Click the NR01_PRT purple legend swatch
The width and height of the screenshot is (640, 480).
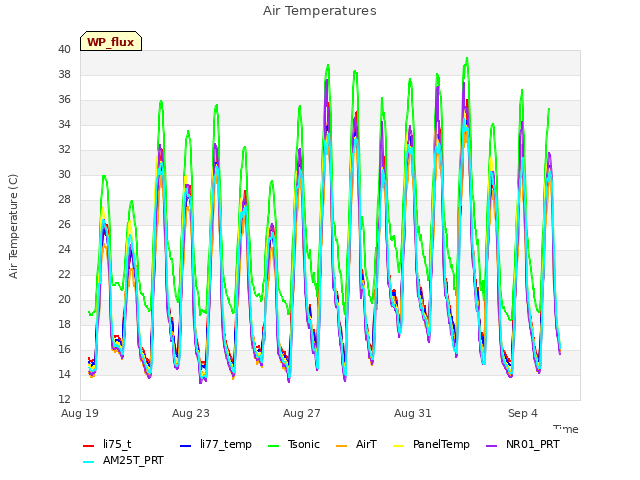[x=492, y=446]
